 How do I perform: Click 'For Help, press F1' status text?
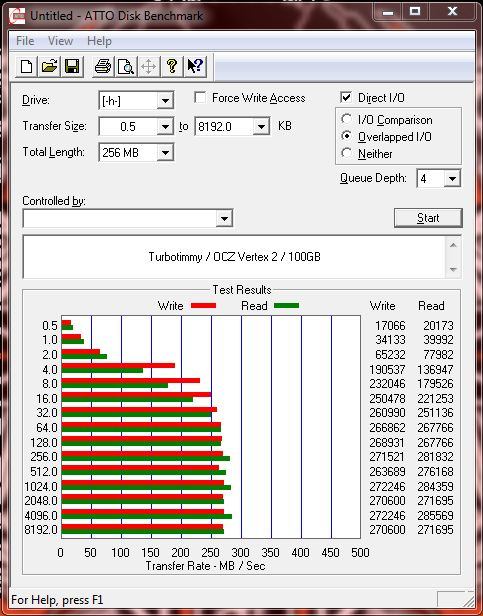[57, 600]
